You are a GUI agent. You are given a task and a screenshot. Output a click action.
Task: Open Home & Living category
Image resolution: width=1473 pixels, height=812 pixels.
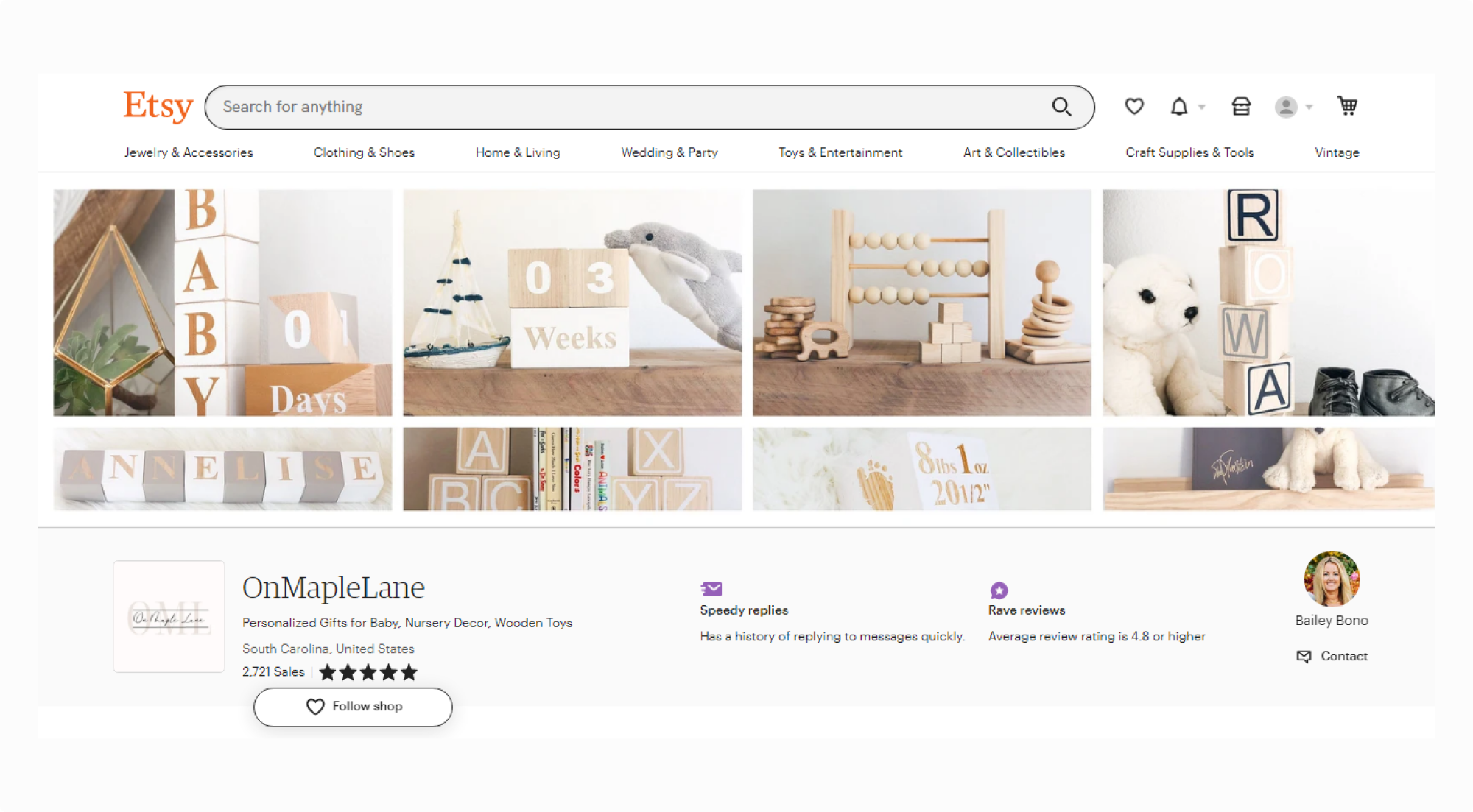point(518,152)
